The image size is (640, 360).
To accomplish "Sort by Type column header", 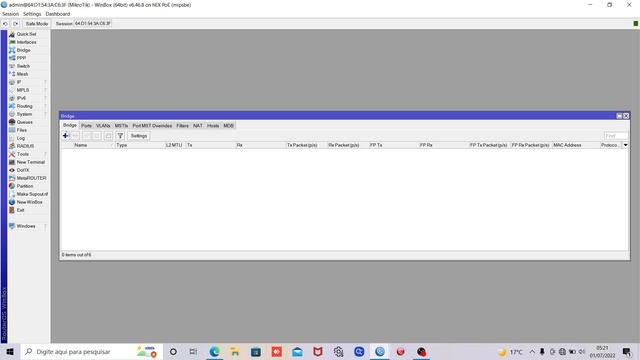I will [x=140, y=145].
